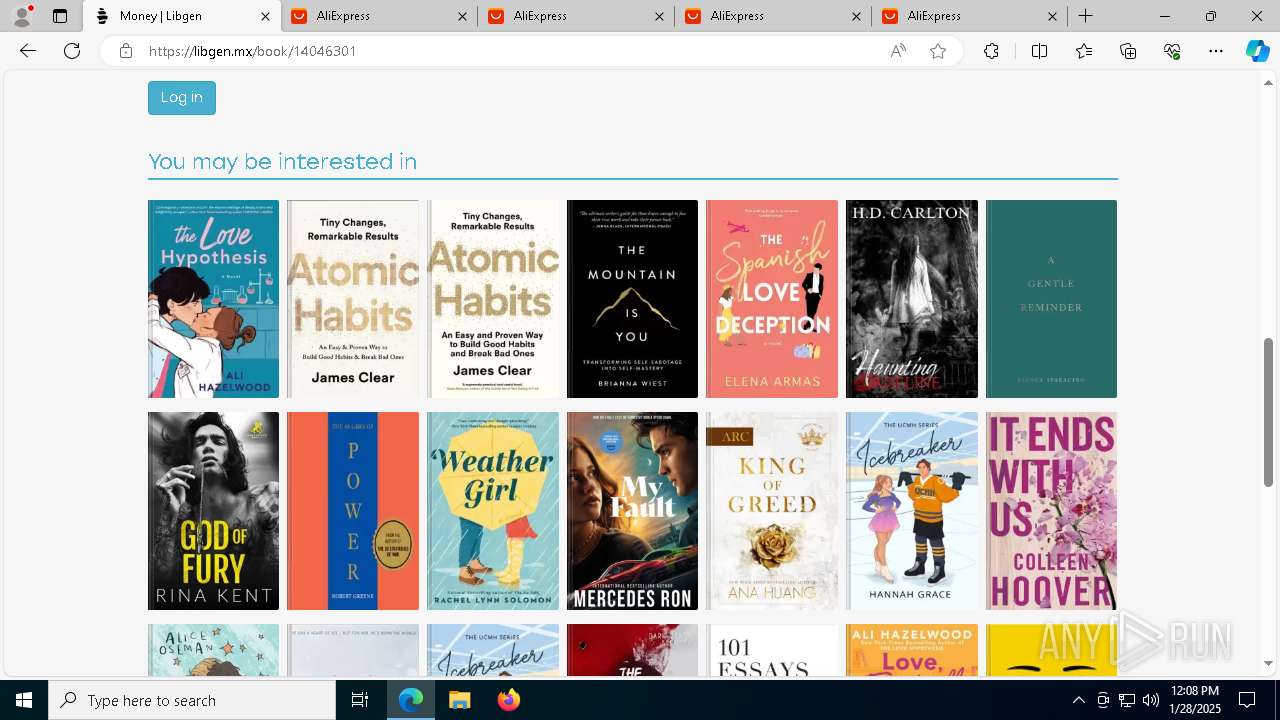Open King of Greed by Ana Huang

pyautogui.click(x=772, y=511)
